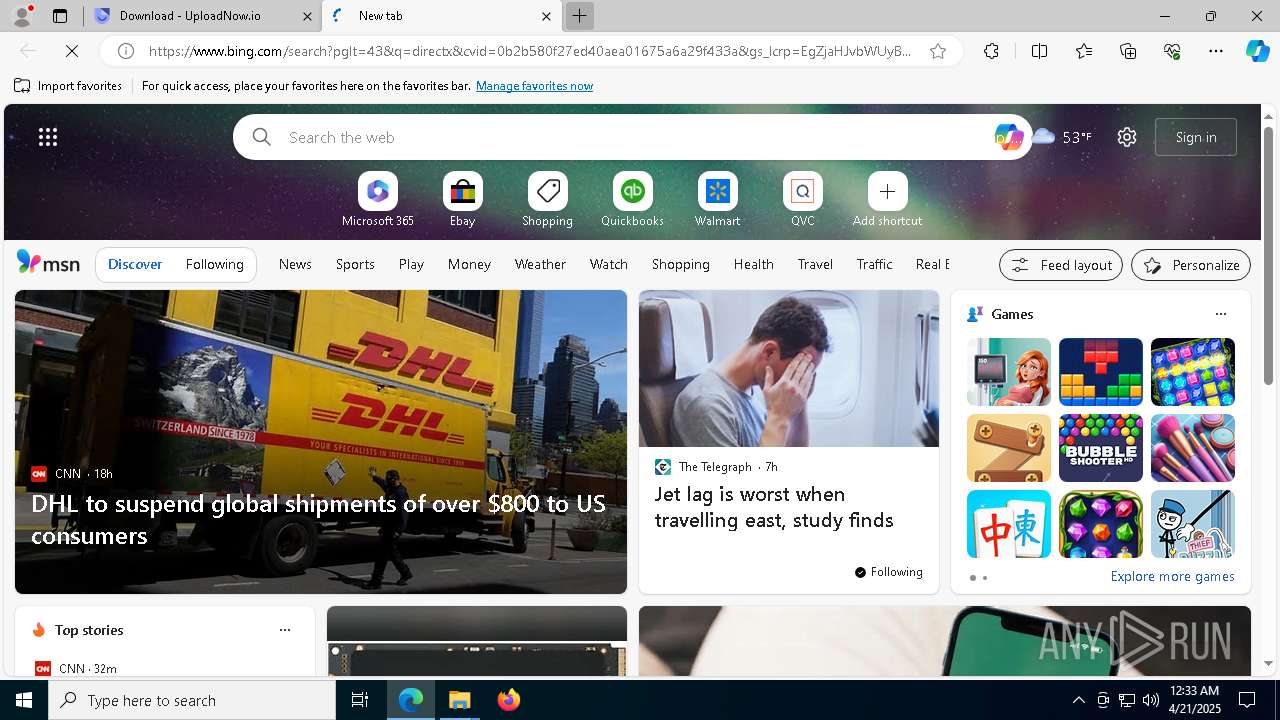
Task: Open the Favorites panel
Action: [1084, 51]
